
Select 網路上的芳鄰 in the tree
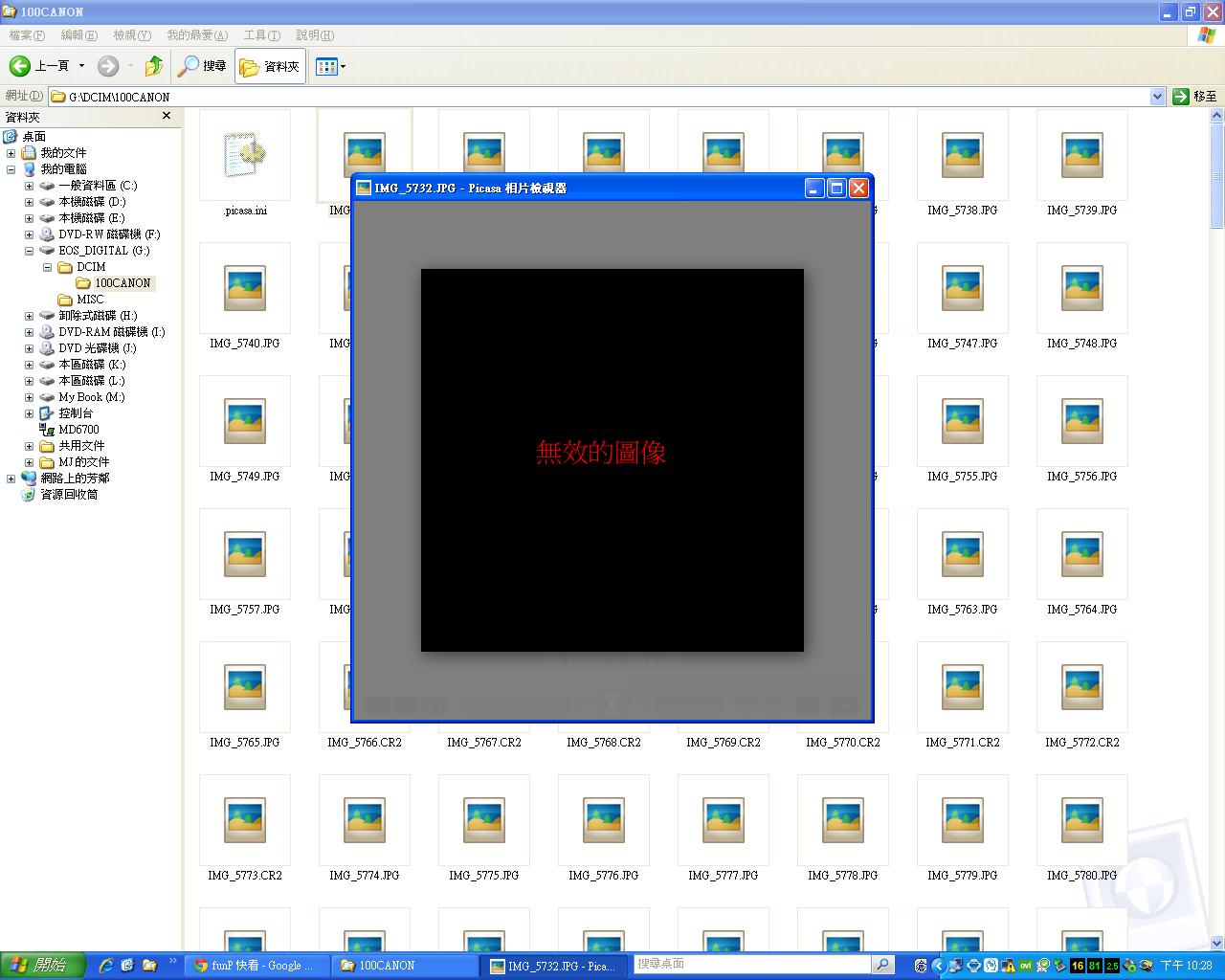[75, 479]
